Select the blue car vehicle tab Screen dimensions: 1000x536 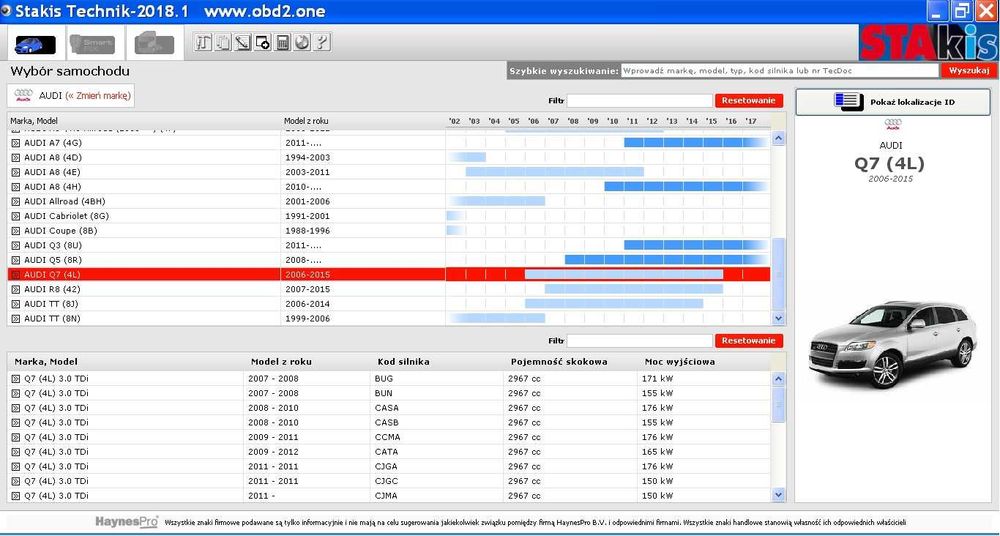pyautogui.click(x=34, y=44)
